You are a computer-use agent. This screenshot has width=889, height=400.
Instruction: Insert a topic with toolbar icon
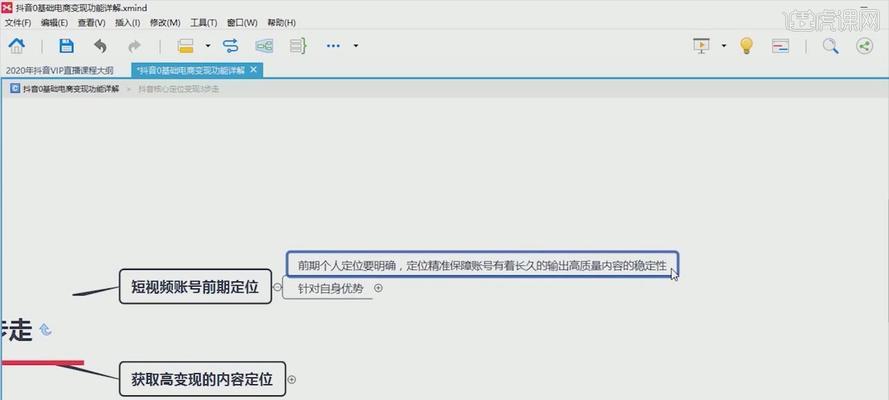(185, 46)
